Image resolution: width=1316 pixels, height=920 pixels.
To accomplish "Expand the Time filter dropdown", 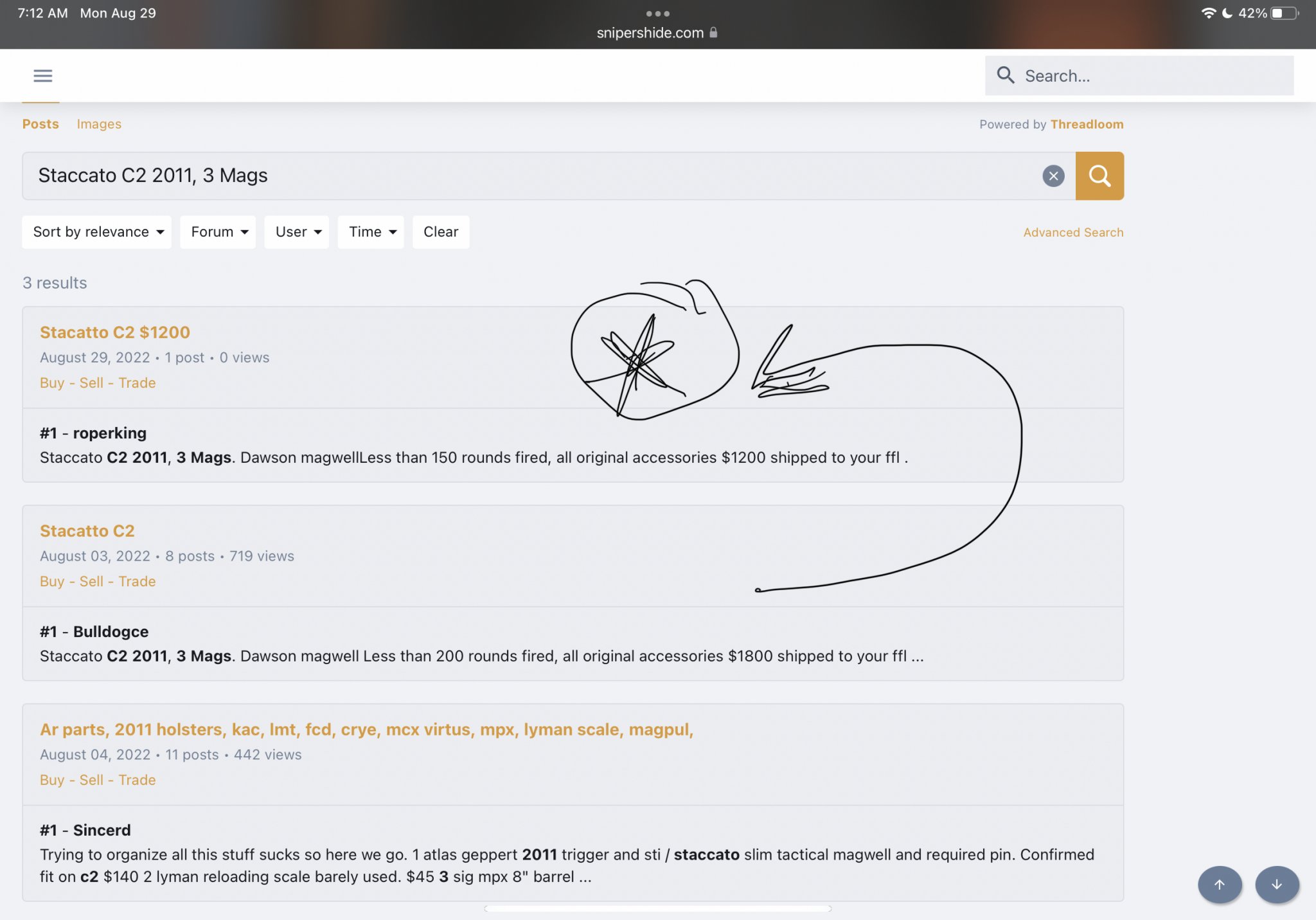I will tap(371, 232).
